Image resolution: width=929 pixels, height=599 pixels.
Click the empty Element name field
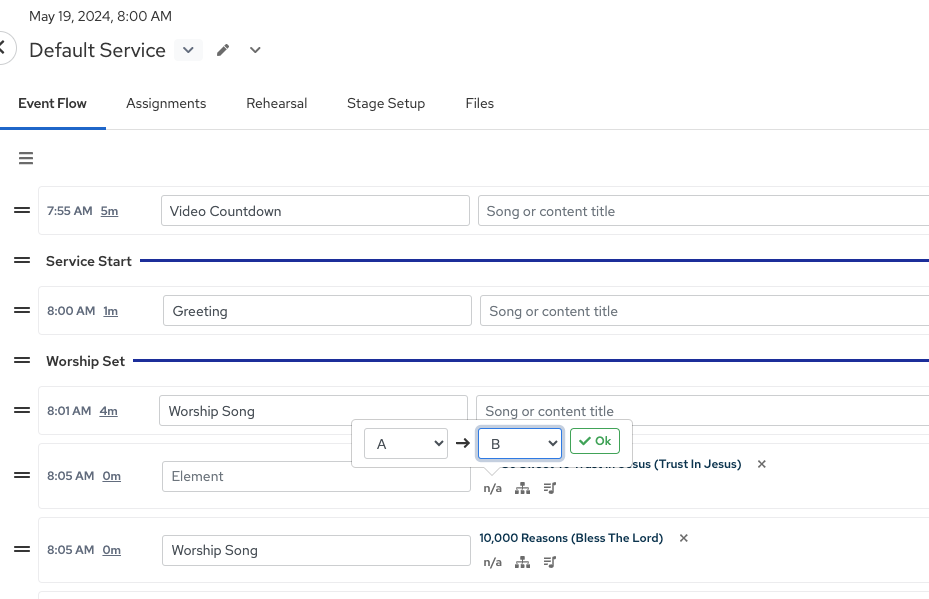click(315, 476)
